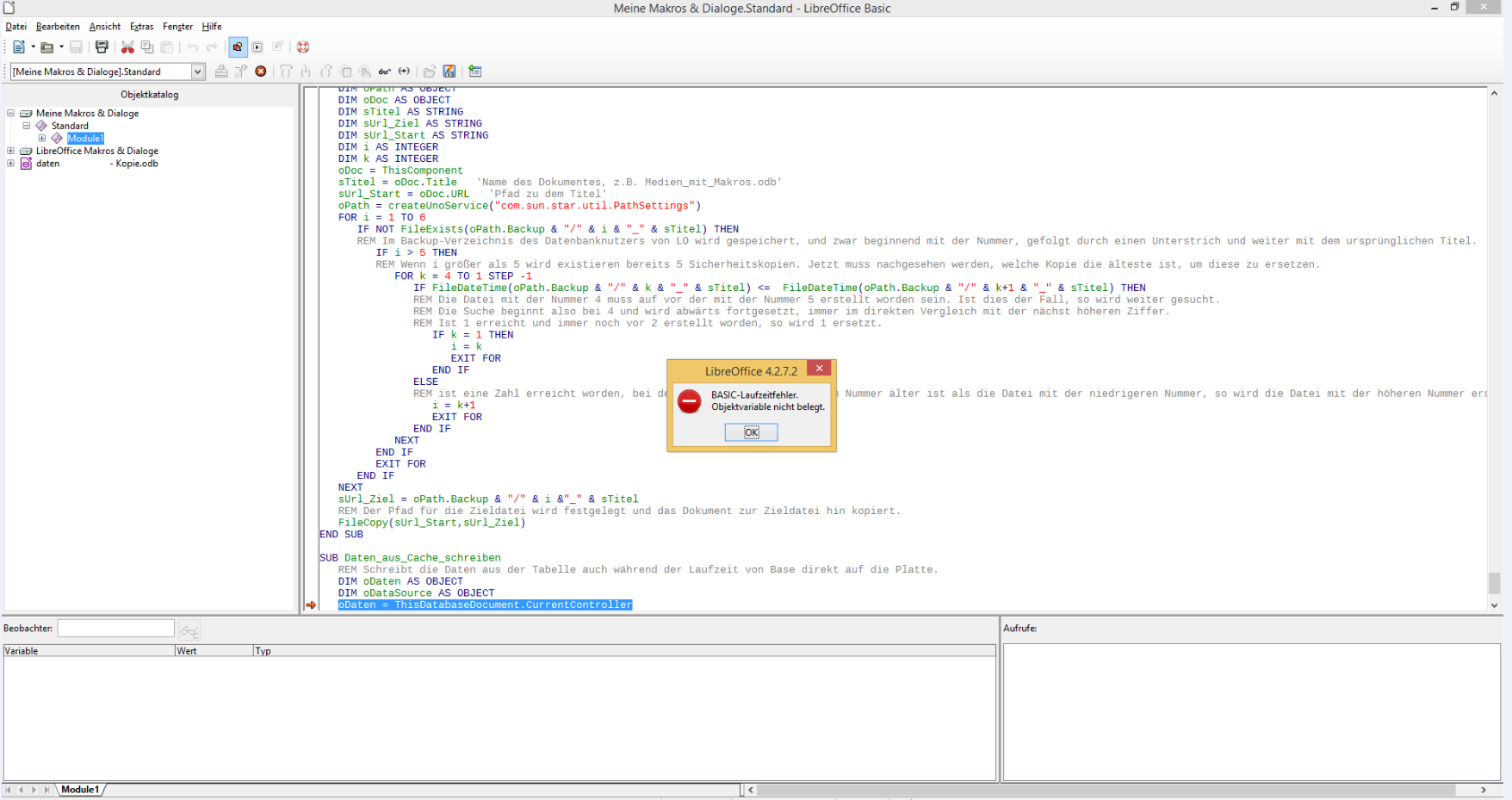This screenshot has height=800, width=1512.
Task: Open the New document dropdown arrow
Action: coord(33,47)
